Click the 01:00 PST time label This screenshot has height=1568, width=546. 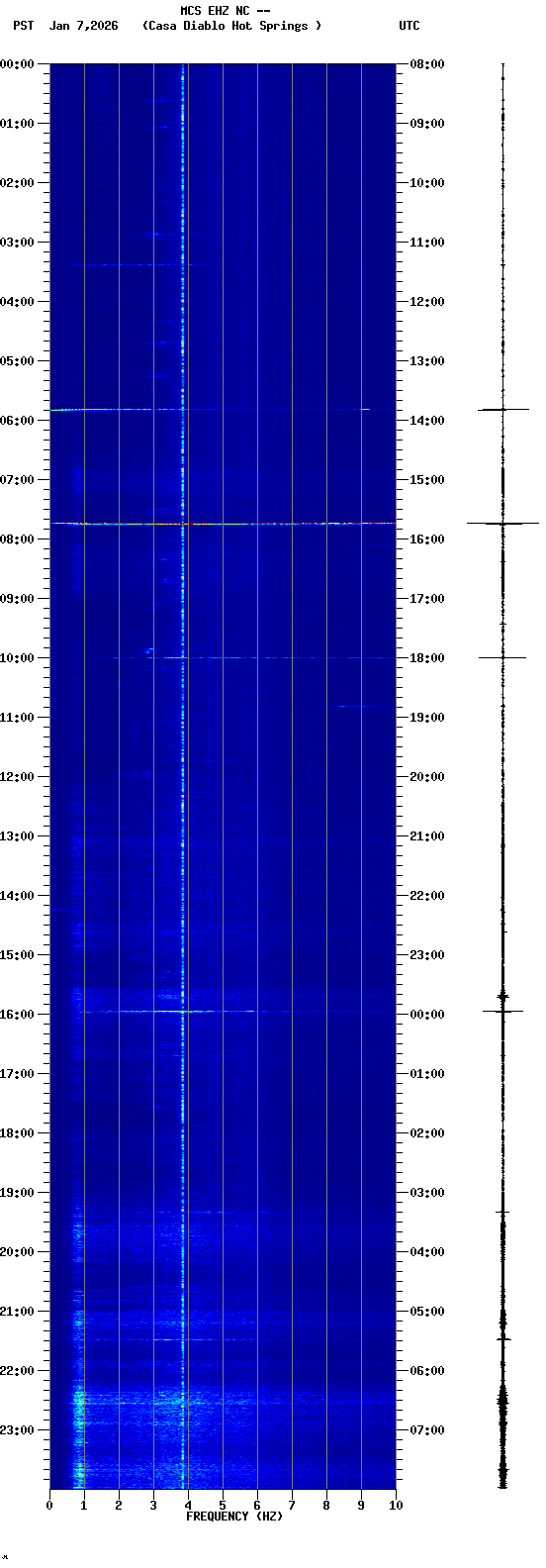coord(17,124)
